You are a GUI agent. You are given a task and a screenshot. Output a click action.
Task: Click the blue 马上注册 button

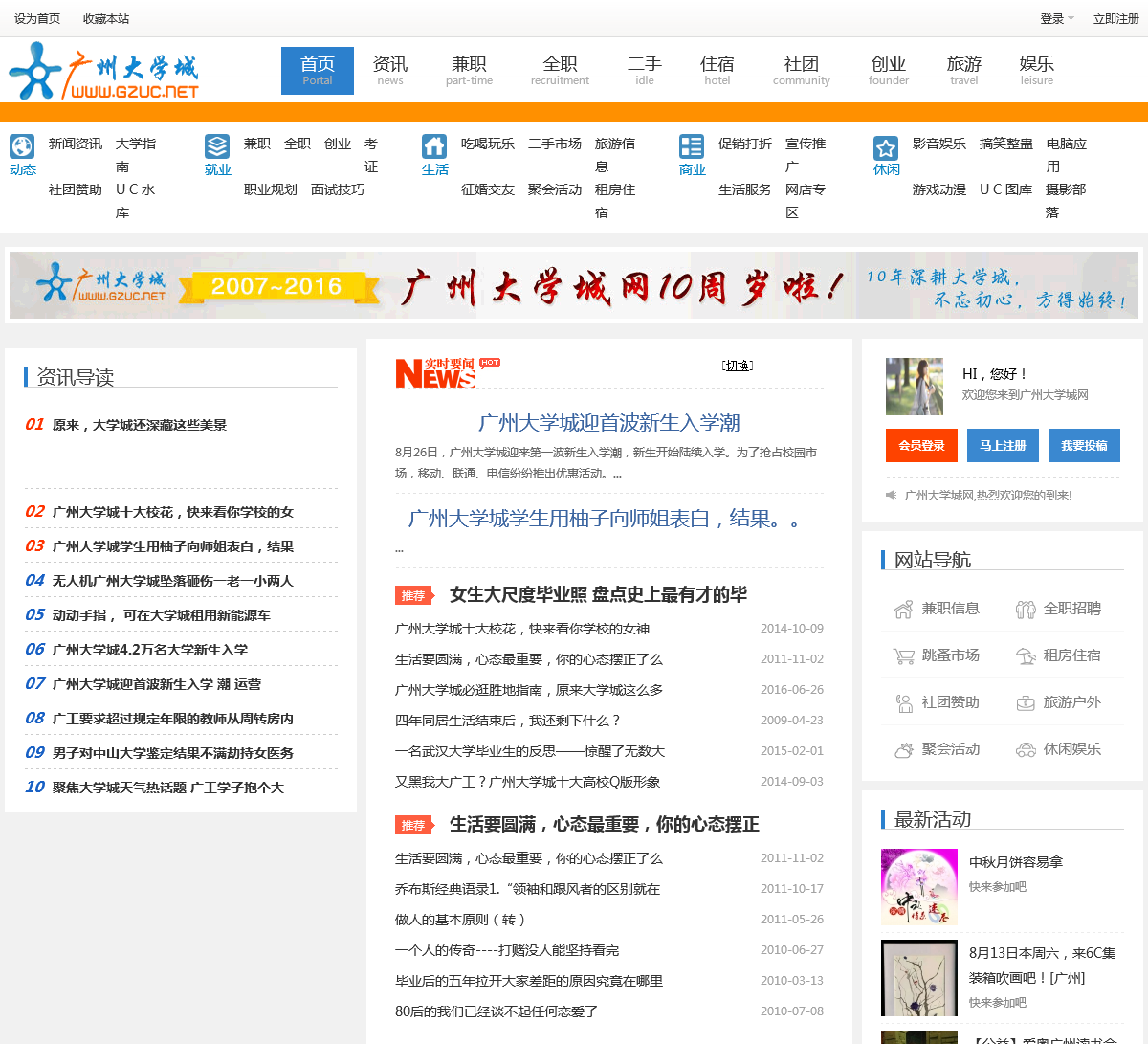[1003, 446]
